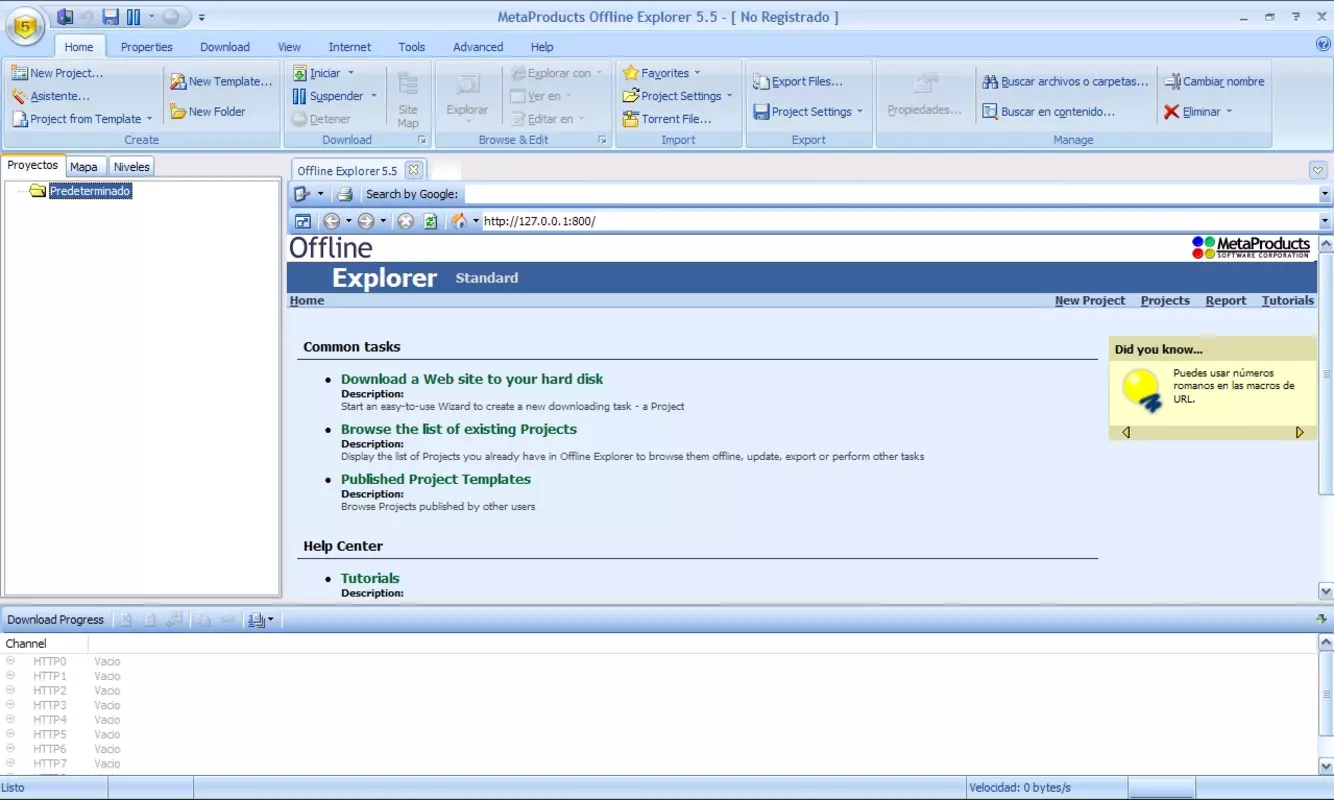Click the Detener button
The image size is (1334, 800).
321,119
